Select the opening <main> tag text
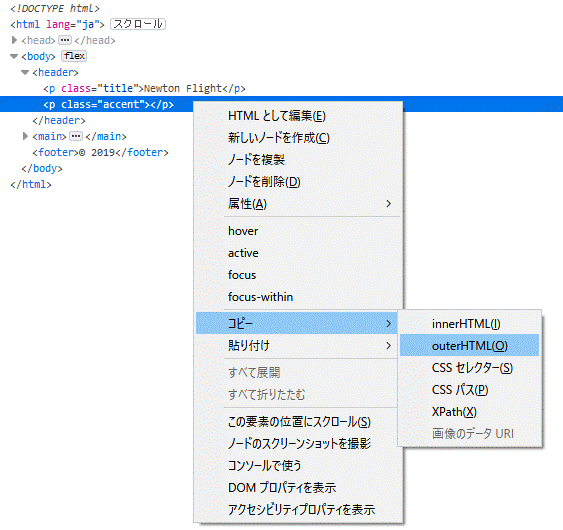The width and height of the screenshot is (563, 530). (x=50, y=136)
